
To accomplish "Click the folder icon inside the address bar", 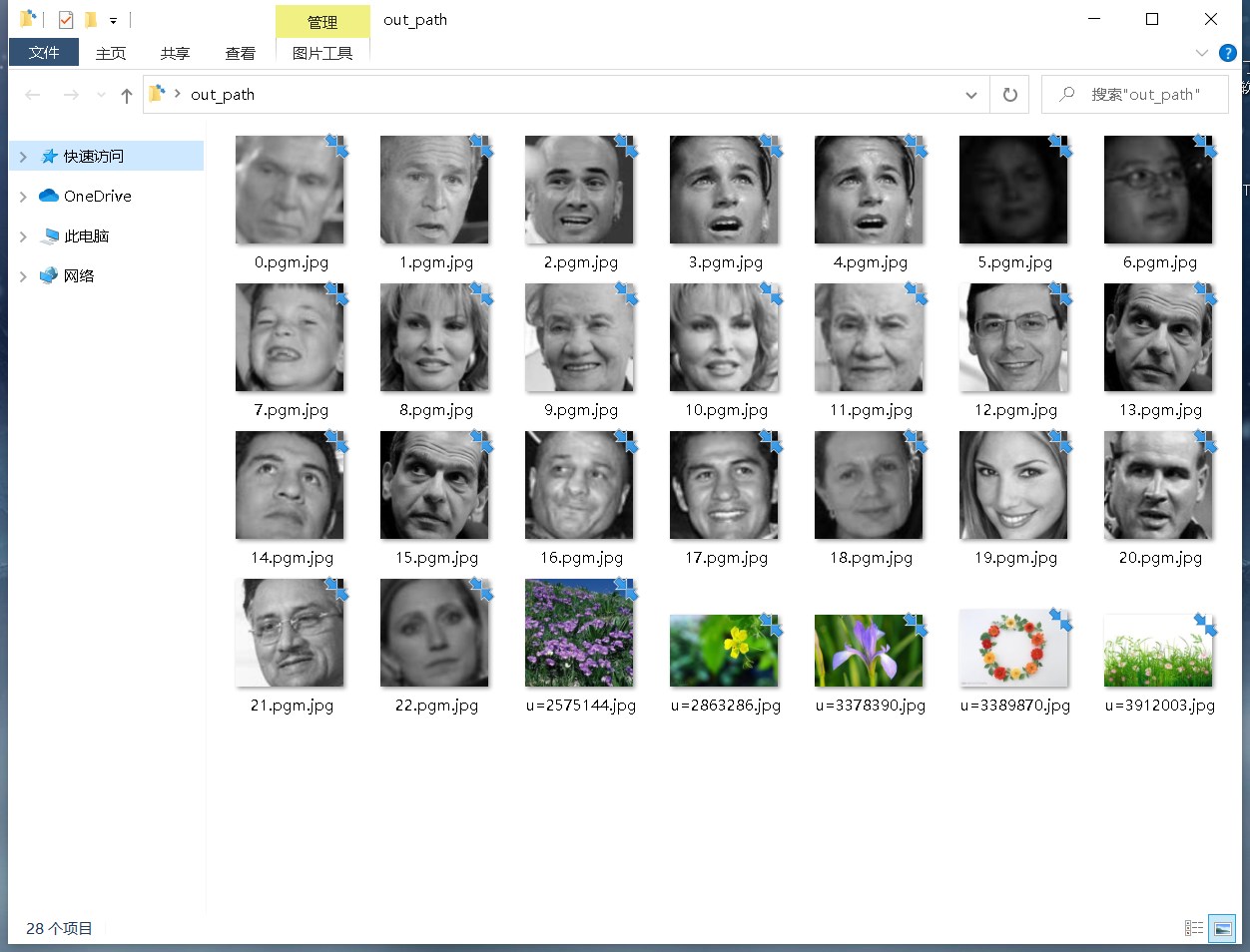I will 156,94.
